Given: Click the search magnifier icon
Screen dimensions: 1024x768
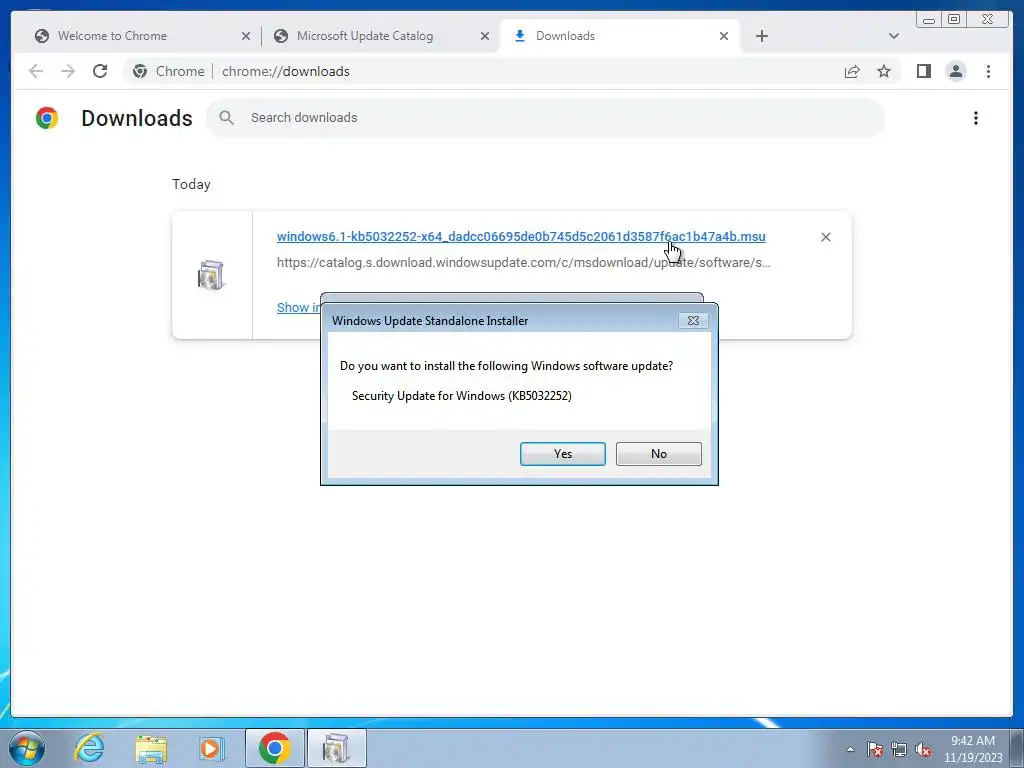Looking at the screenshot, I should click(227, 118).
